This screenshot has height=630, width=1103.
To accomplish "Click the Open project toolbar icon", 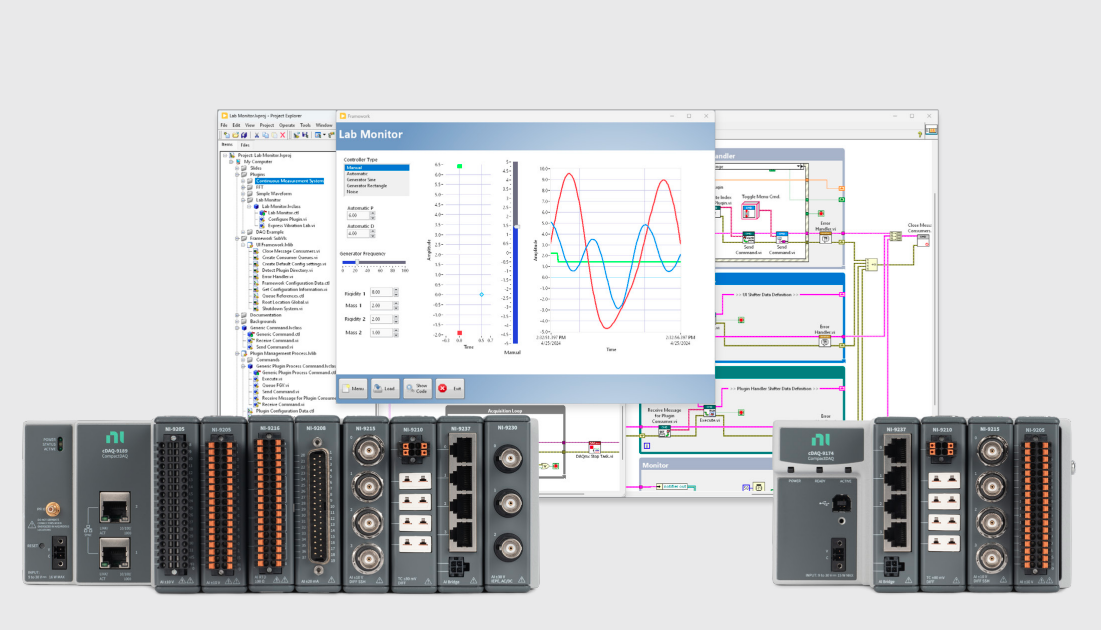I will coord(235,135).
